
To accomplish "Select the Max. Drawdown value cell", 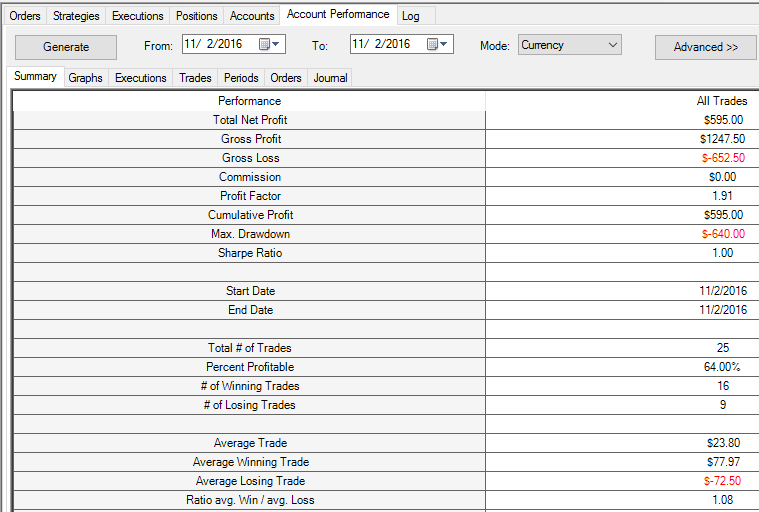I will point(622,234).
